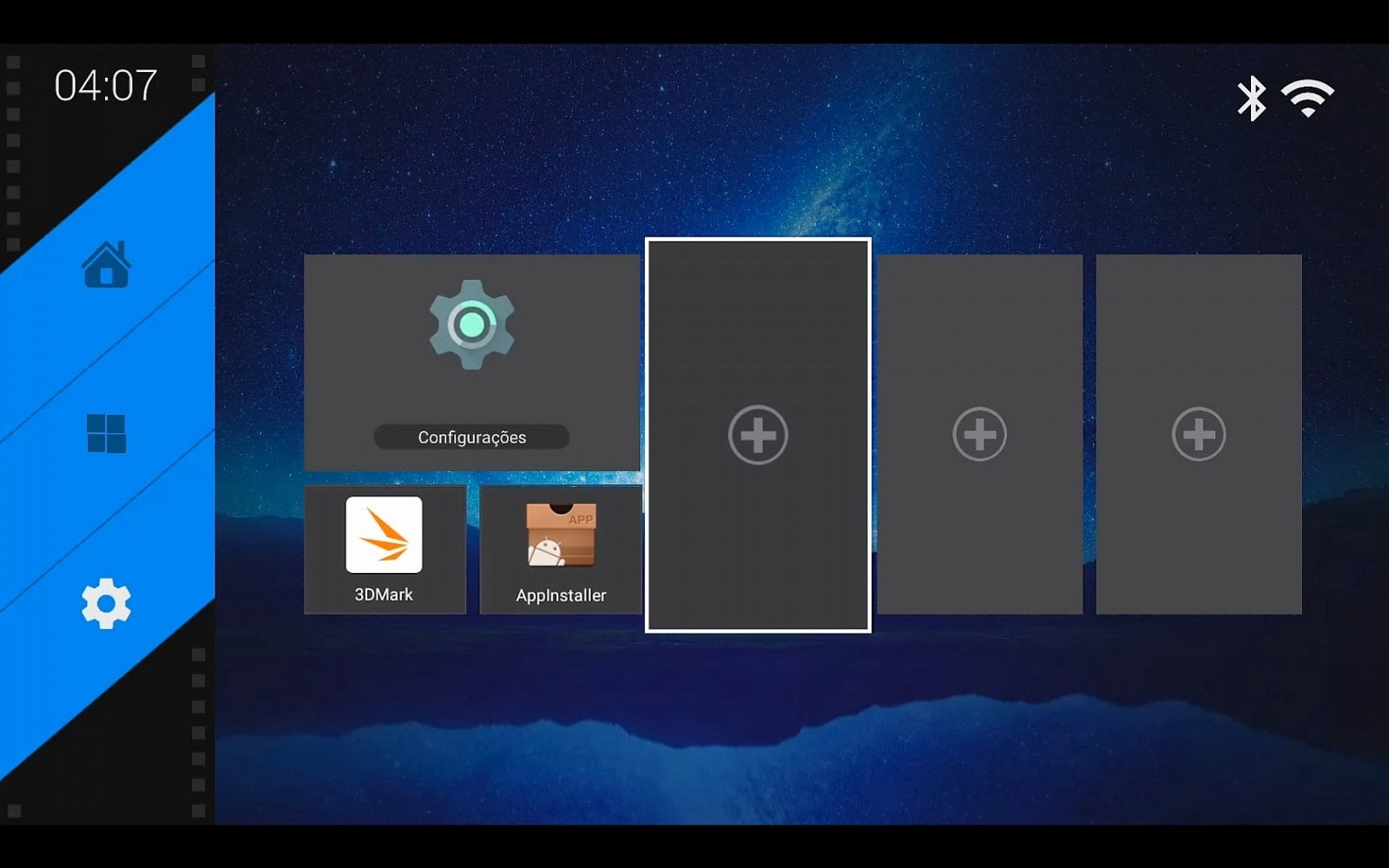Click the Configurações label button
1389x868 pixels.
tap(472, 437)
